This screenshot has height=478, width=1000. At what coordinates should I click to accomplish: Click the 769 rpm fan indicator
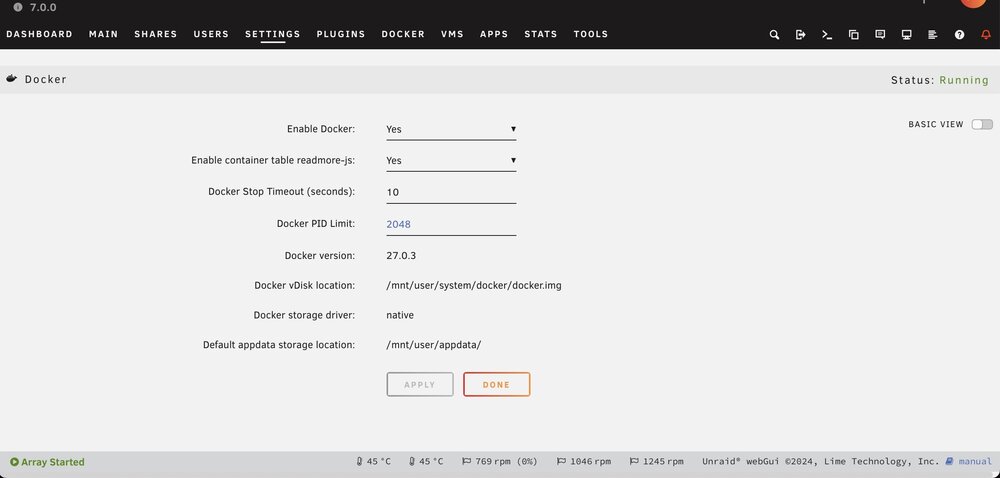(x=499, y=461)
